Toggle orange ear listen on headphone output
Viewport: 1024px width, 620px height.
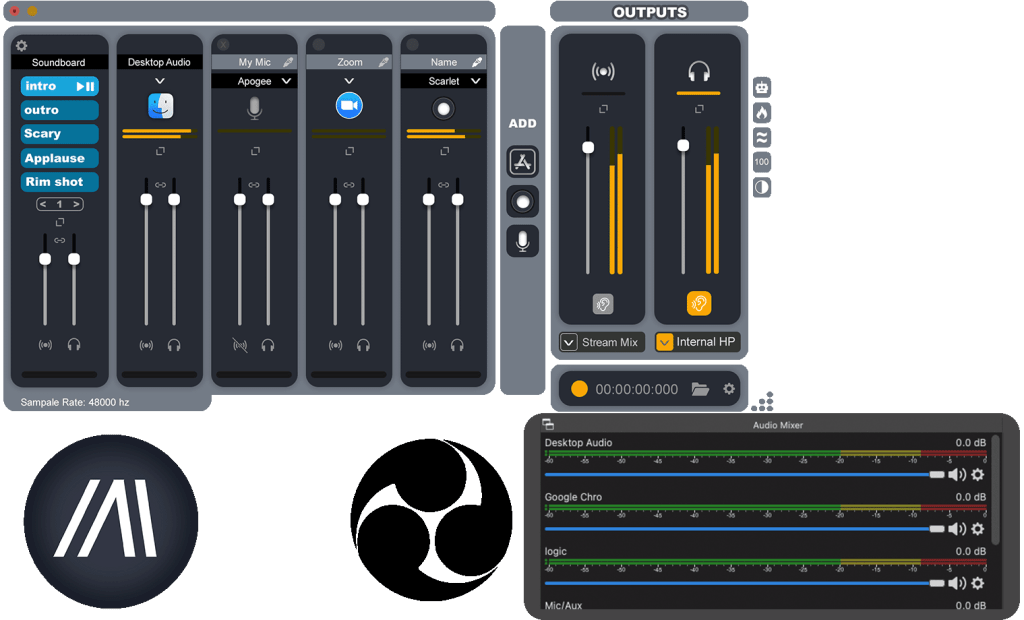pyautogui.click(x=699, y=303)
